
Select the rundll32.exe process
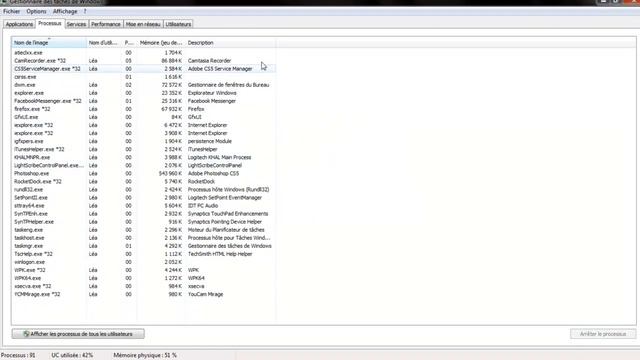pyautogui.click(x=144, y=189)
